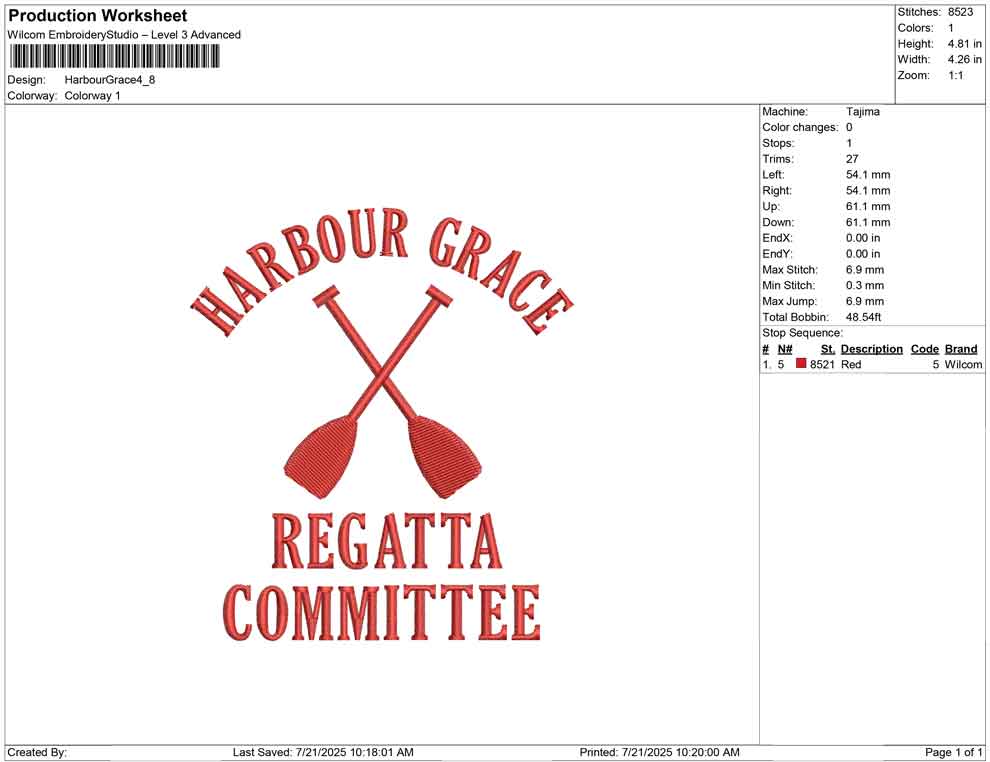Click the "Page 1 of 1" indicator
Image resolution: width=990 pixels, height=762 pixels.
click(953, 752)
